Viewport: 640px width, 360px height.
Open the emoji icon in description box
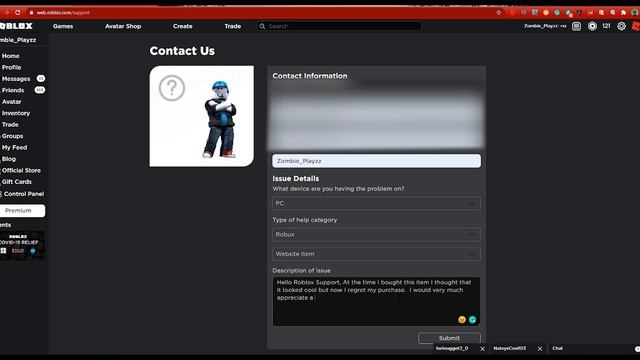click(462, 320)
